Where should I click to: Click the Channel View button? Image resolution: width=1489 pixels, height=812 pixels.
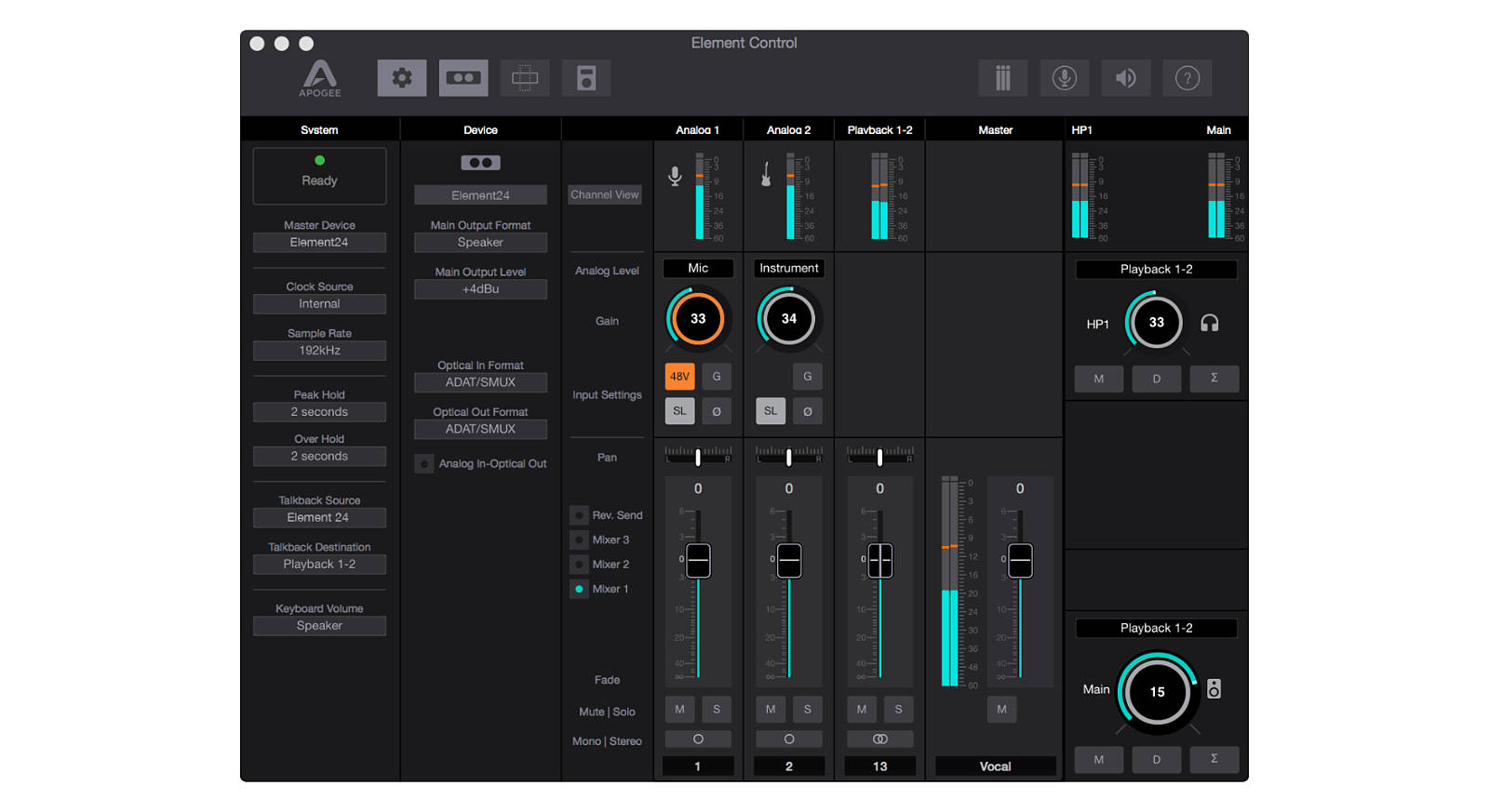(x=605, y=195)
